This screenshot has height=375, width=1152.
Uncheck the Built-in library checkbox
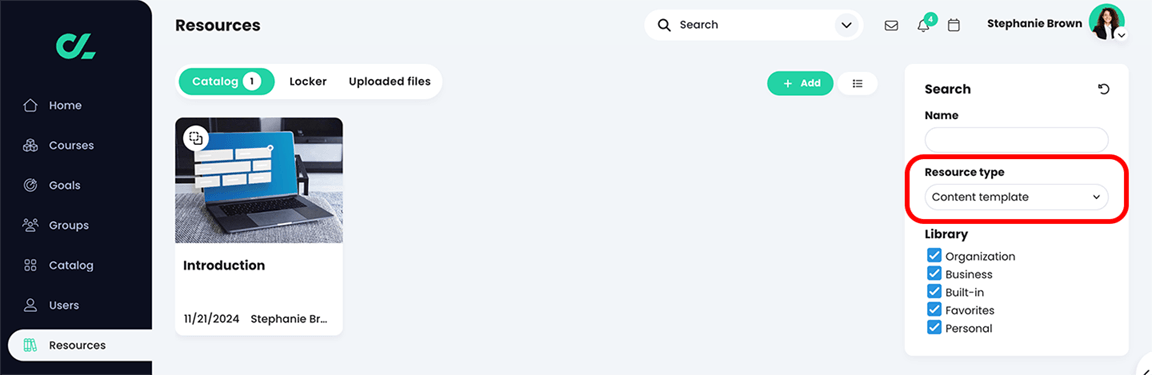pyautogui.click(x=934, y=291)
